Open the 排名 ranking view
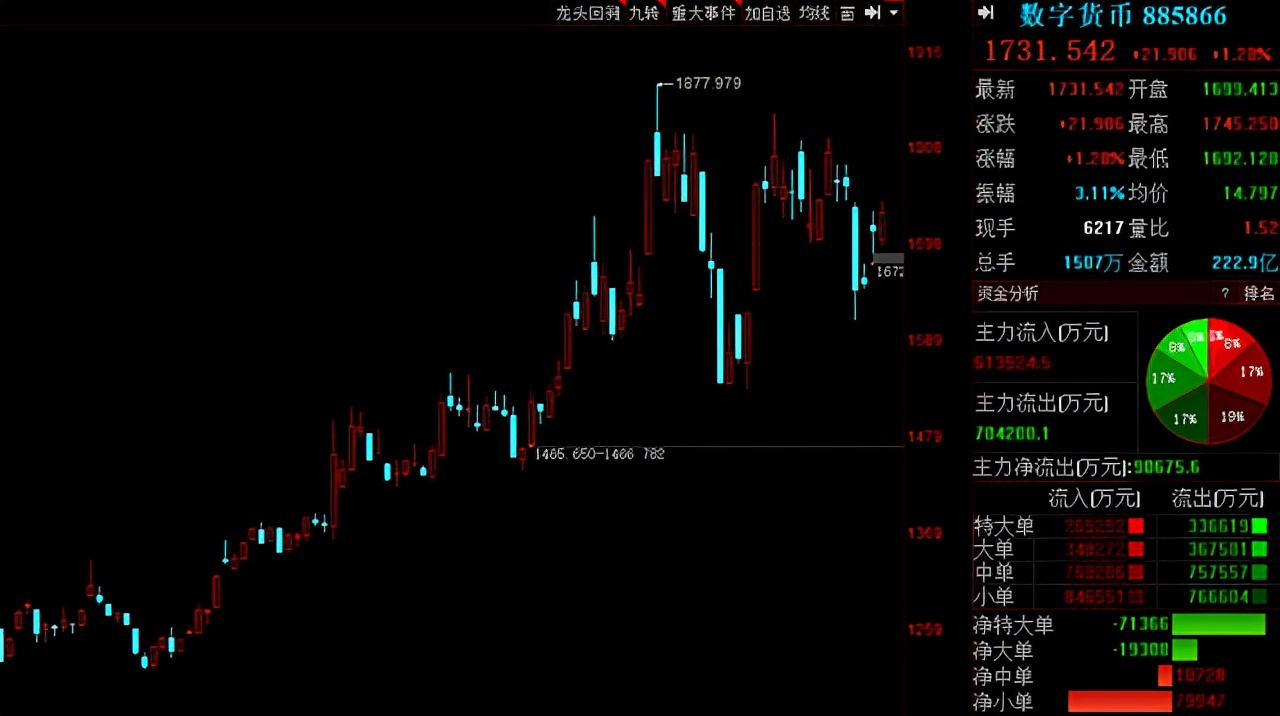The height and width of the screenshot is (716, 1280). point(1259,294)
